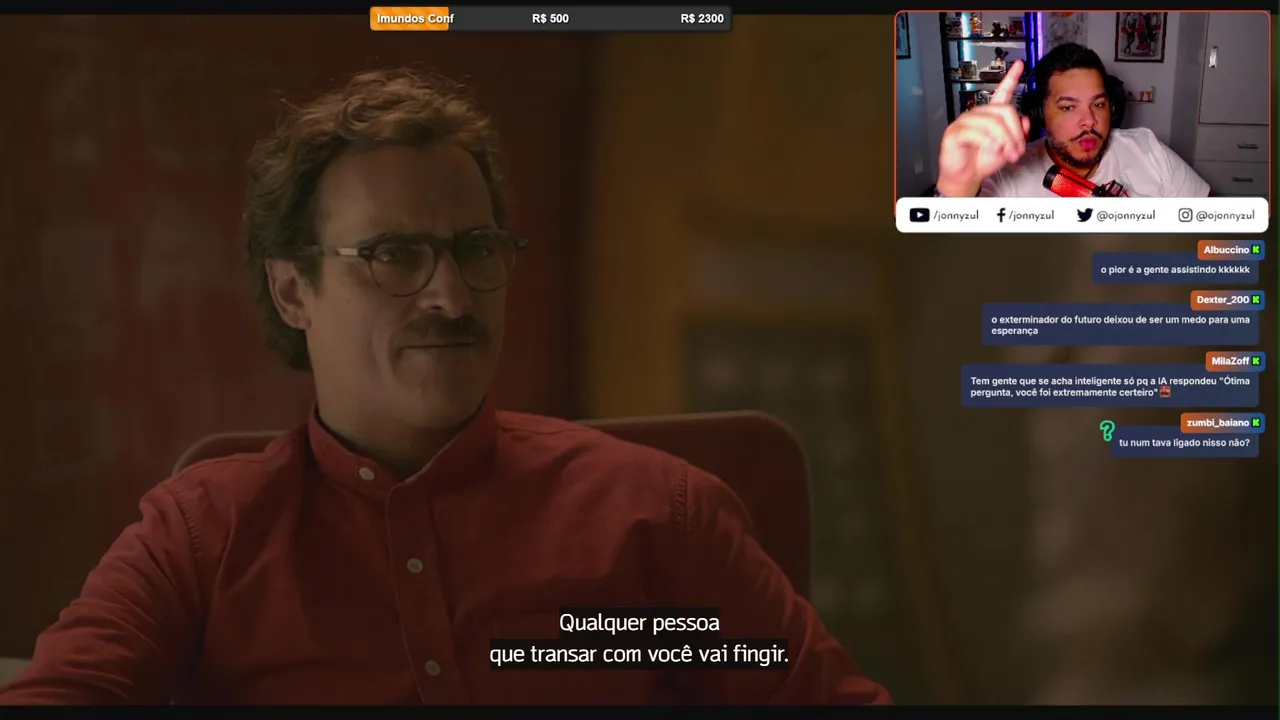Click the emoji in MilaZoff's message

(1164, 393)
